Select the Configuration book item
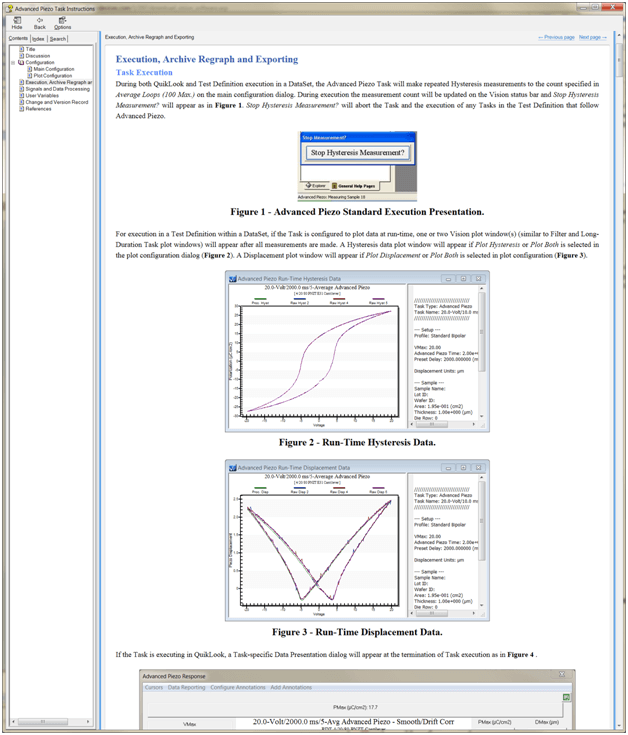 pyautogui.click(x=40, y=62)
